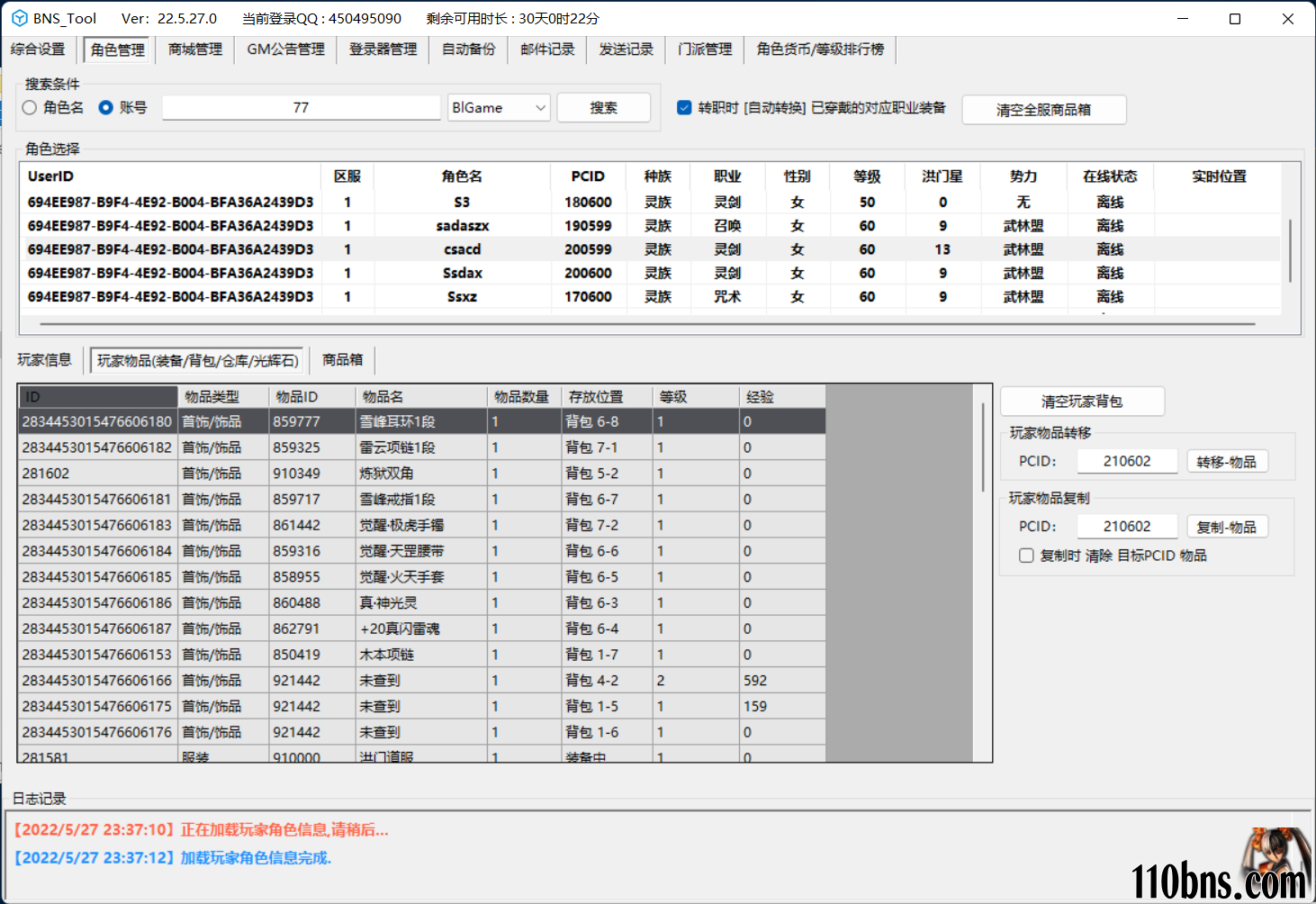Select item row 雪峰耳环1段
The height and width of the screenshot is (904, 1316).
click(x=422, y=421)
